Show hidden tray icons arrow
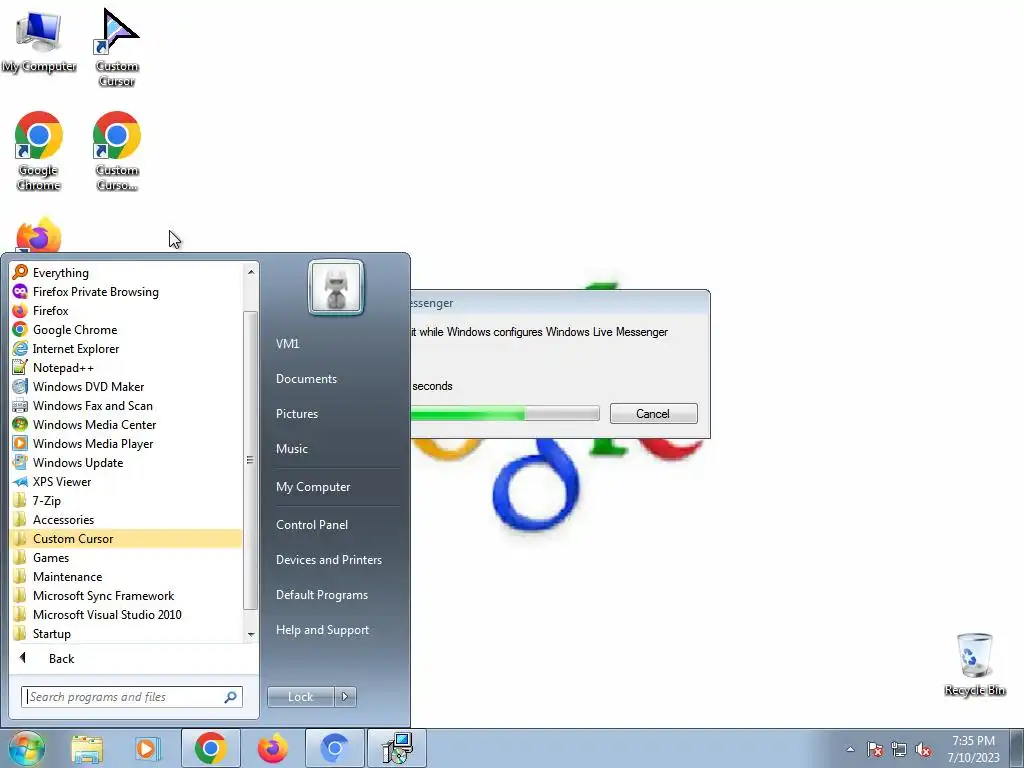 (x=850, y=749)
